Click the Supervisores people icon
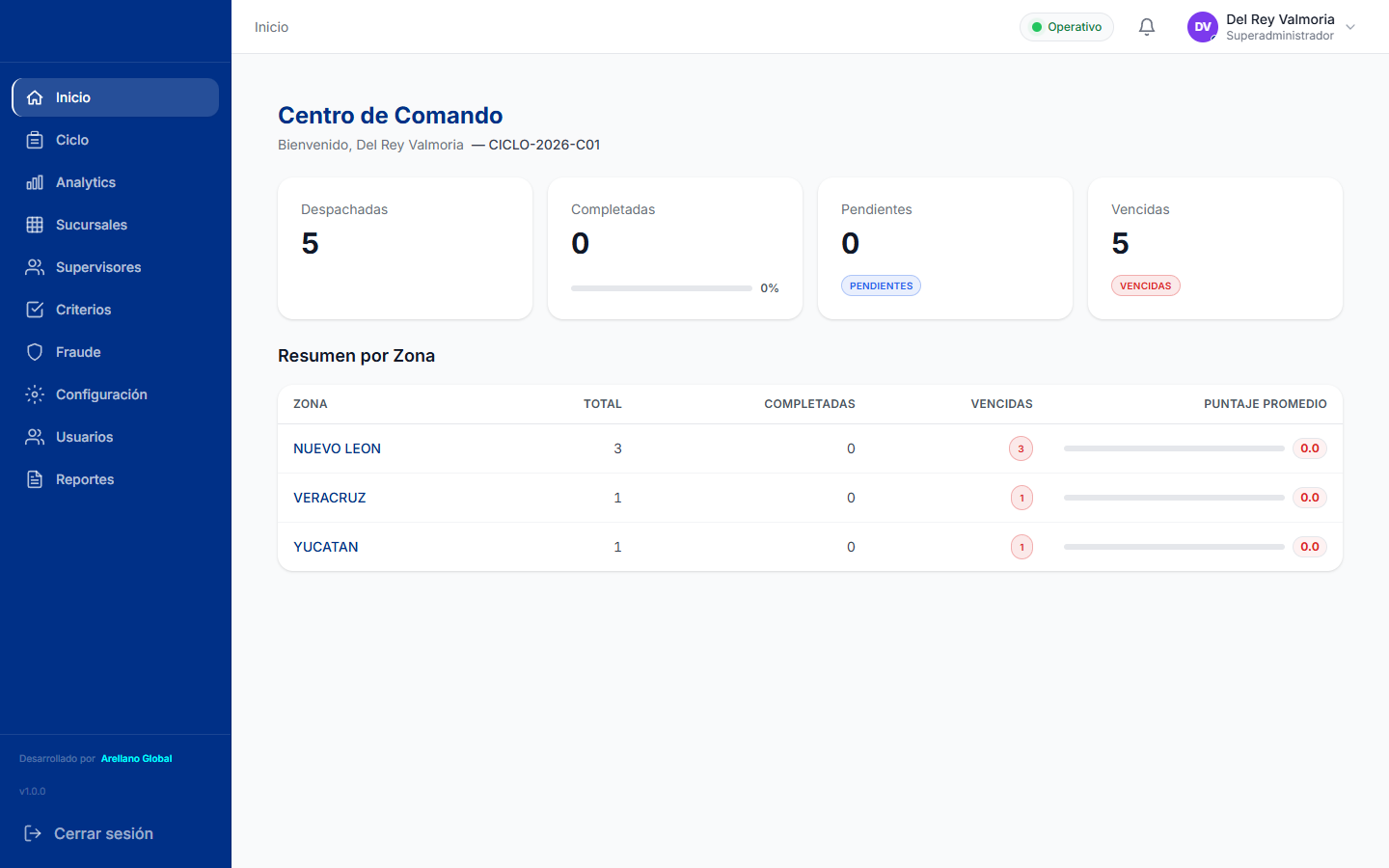Viewport: 1389px width, 868px height. point(35,267)
